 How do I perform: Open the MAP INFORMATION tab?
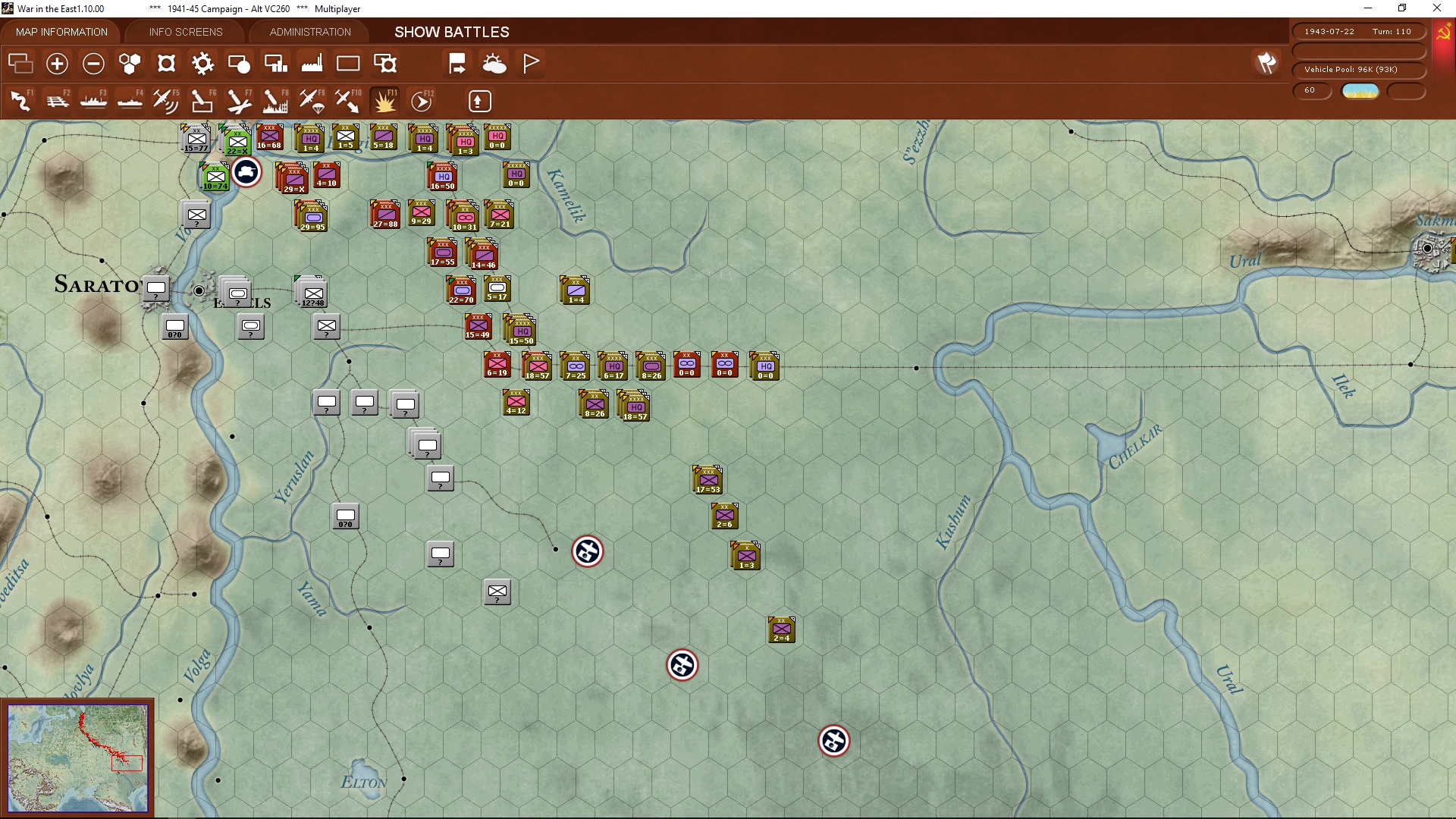pyautogui.click(x=61, y=32)
